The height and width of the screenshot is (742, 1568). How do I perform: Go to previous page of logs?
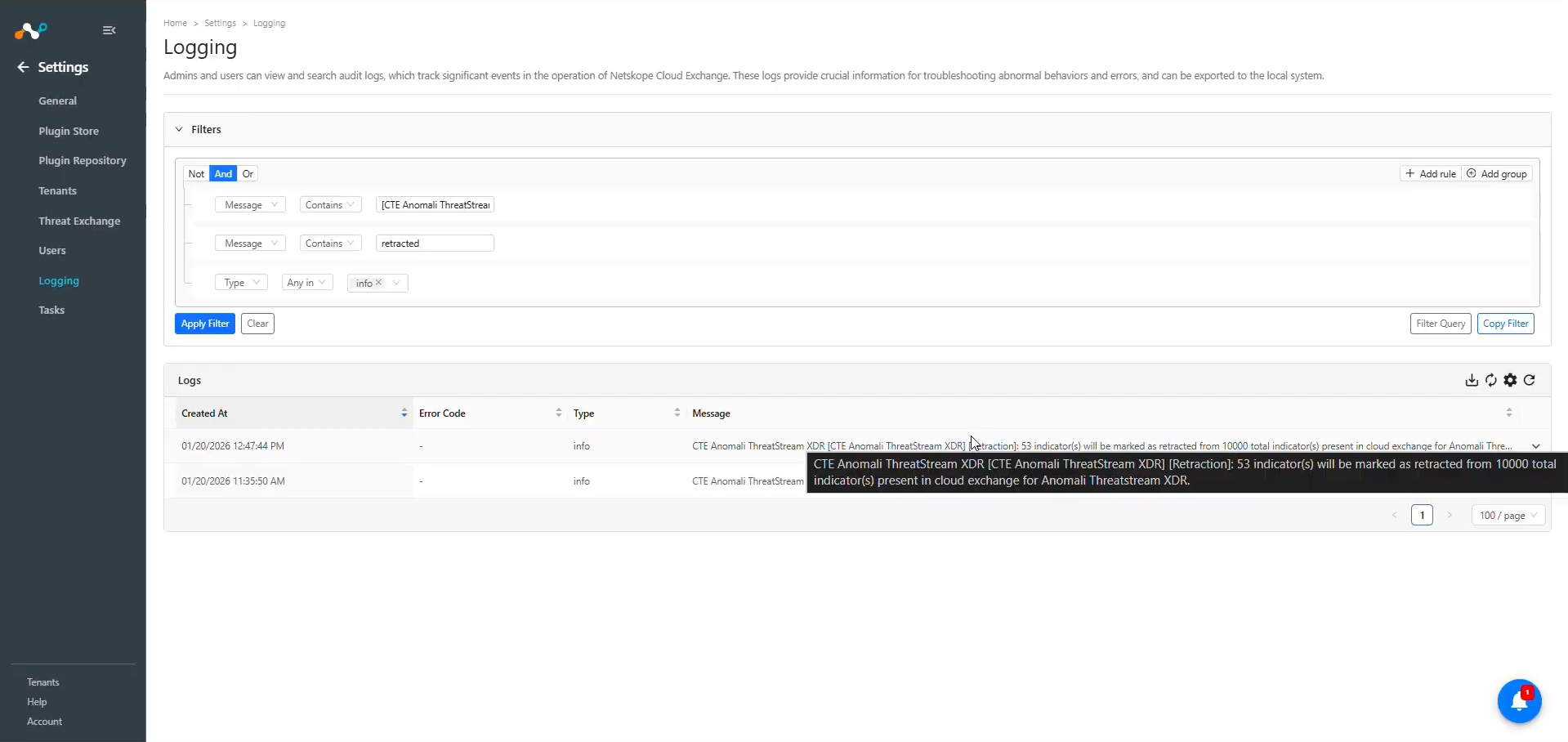tap(1395, 516)
